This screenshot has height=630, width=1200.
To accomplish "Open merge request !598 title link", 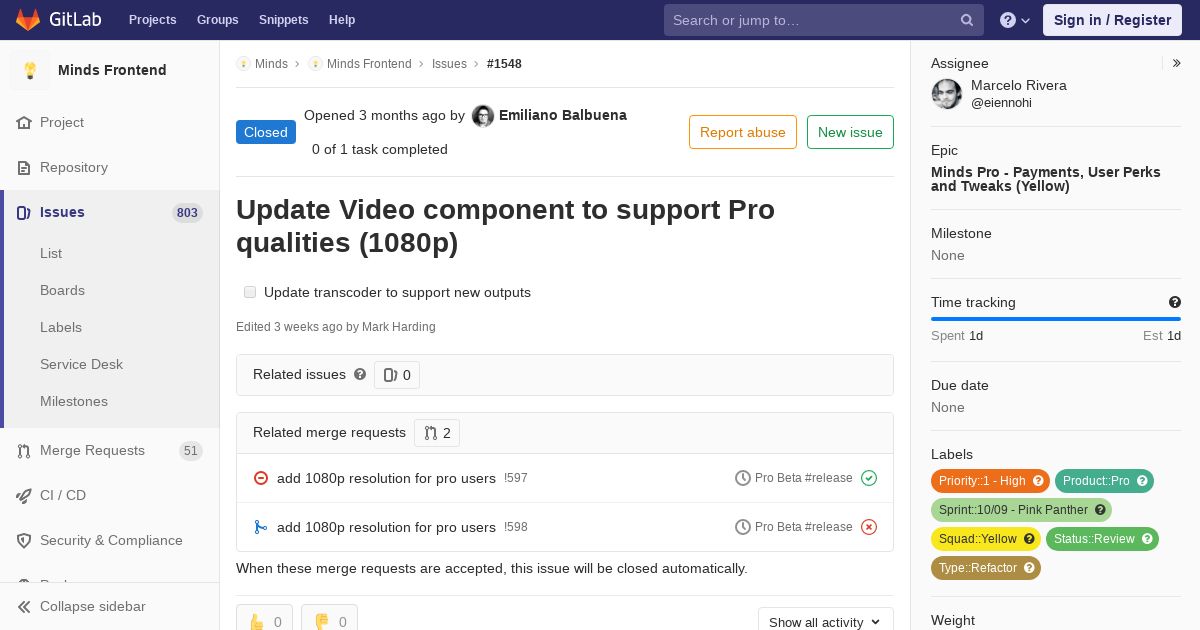I will (x=386, y=527).
